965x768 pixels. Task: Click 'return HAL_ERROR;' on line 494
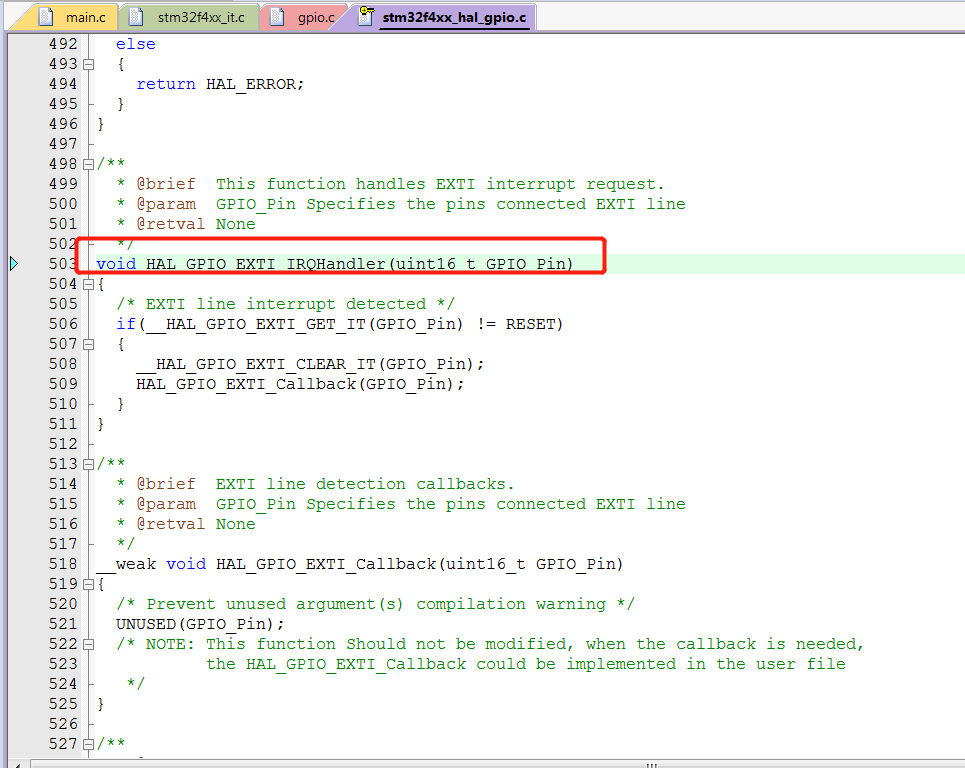coord(220,84)
